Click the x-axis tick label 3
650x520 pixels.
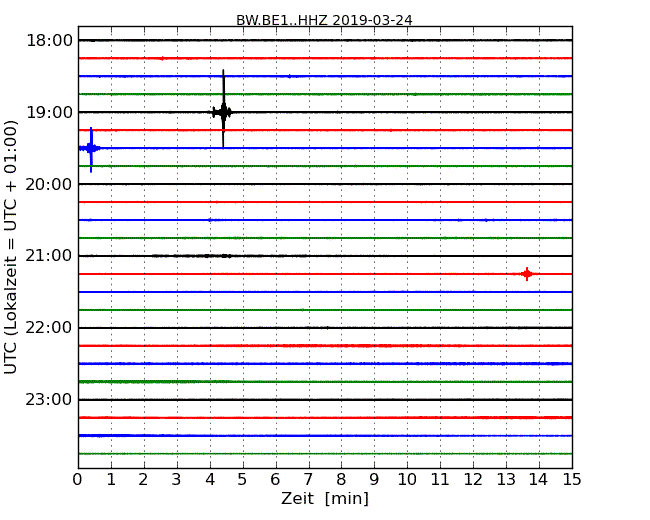(x=177, y=480)
